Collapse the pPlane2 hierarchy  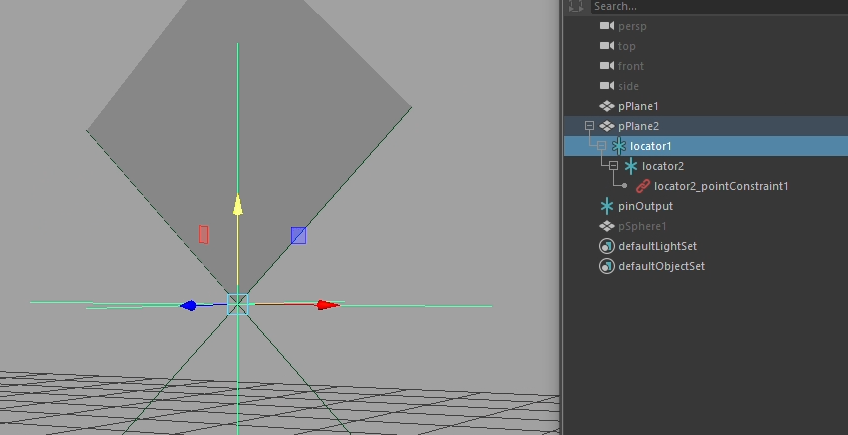589,126
